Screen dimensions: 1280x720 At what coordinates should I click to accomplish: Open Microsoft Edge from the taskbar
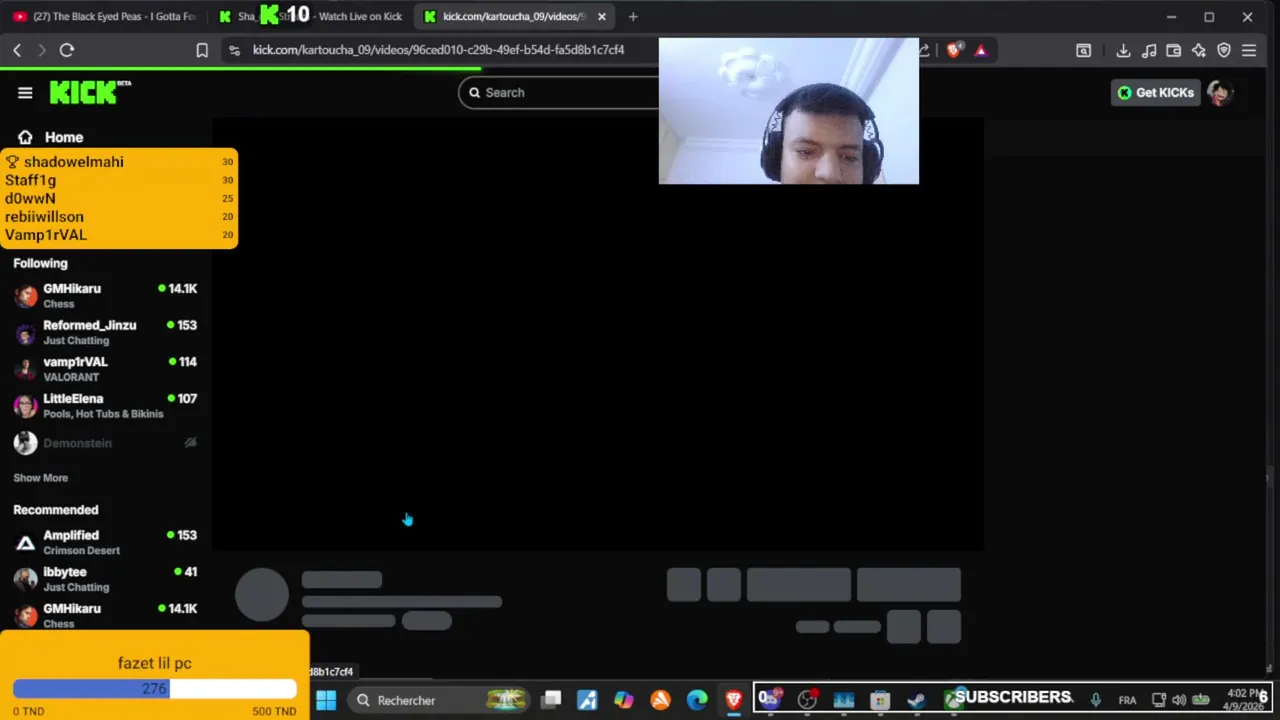697,700
